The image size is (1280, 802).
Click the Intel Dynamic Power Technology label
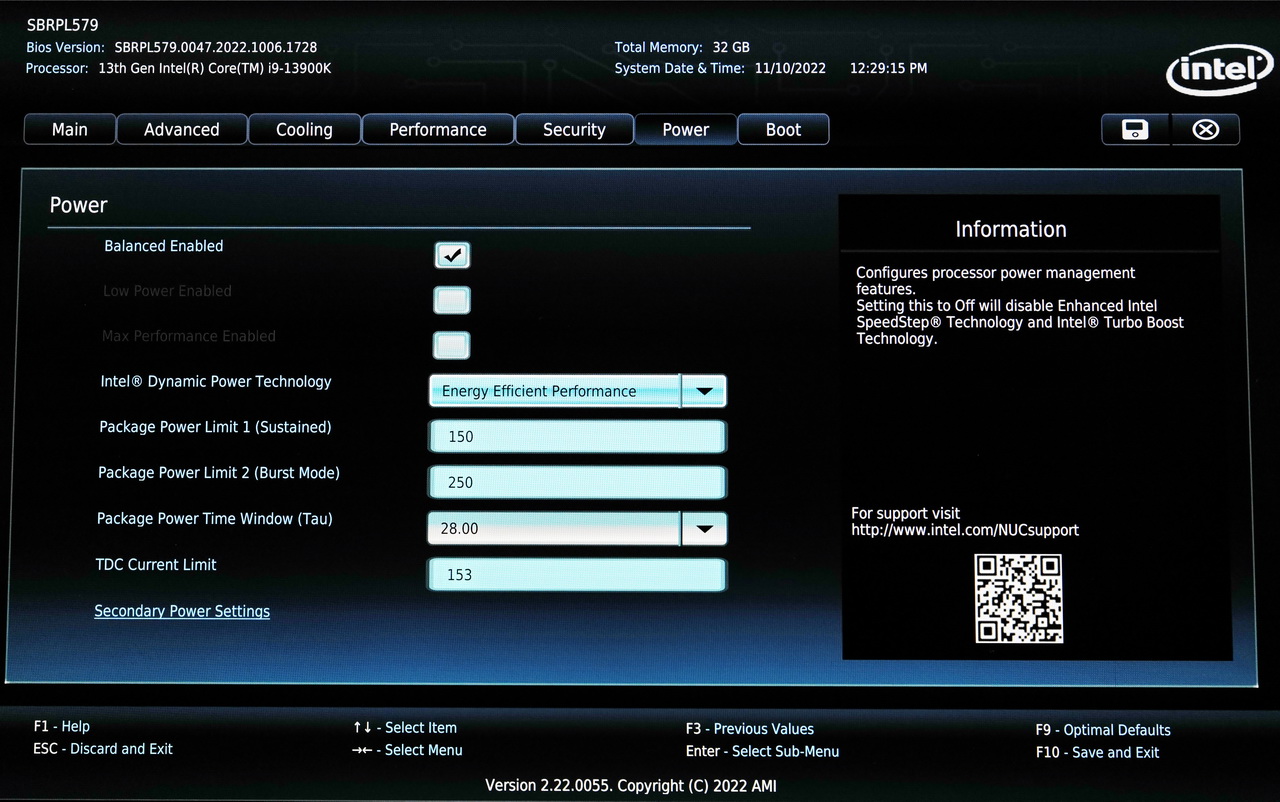(x=216, y=382)
